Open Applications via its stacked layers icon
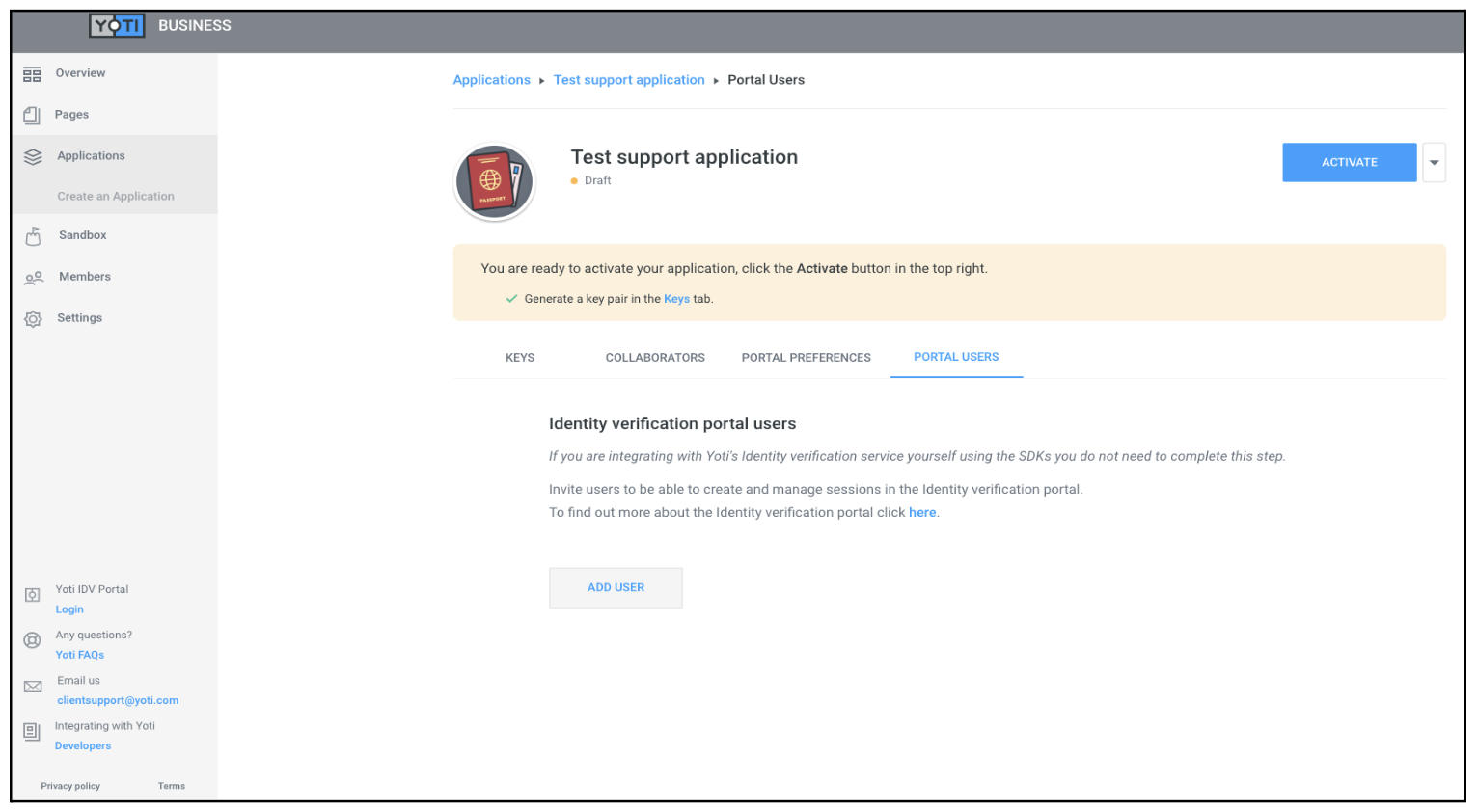1478x812 pixels. [x=32, y=155]
